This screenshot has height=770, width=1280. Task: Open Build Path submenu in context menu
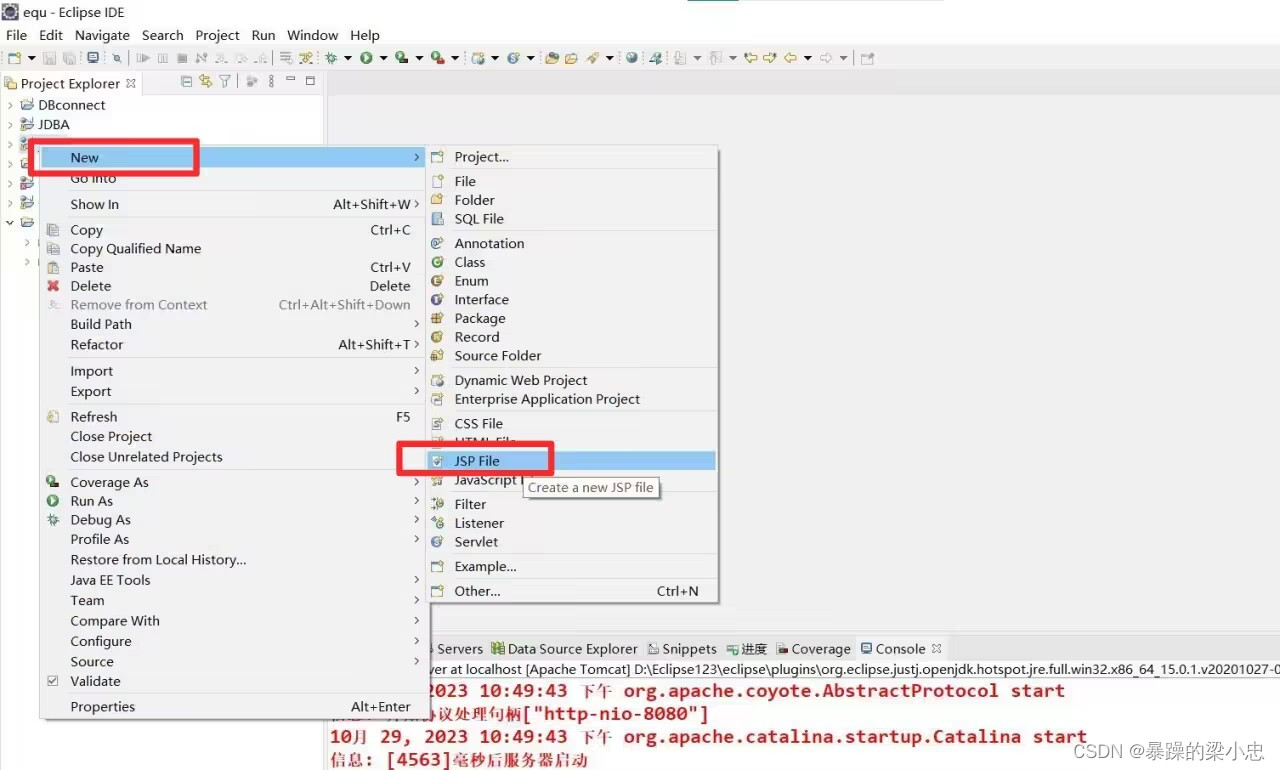(233, 324)
